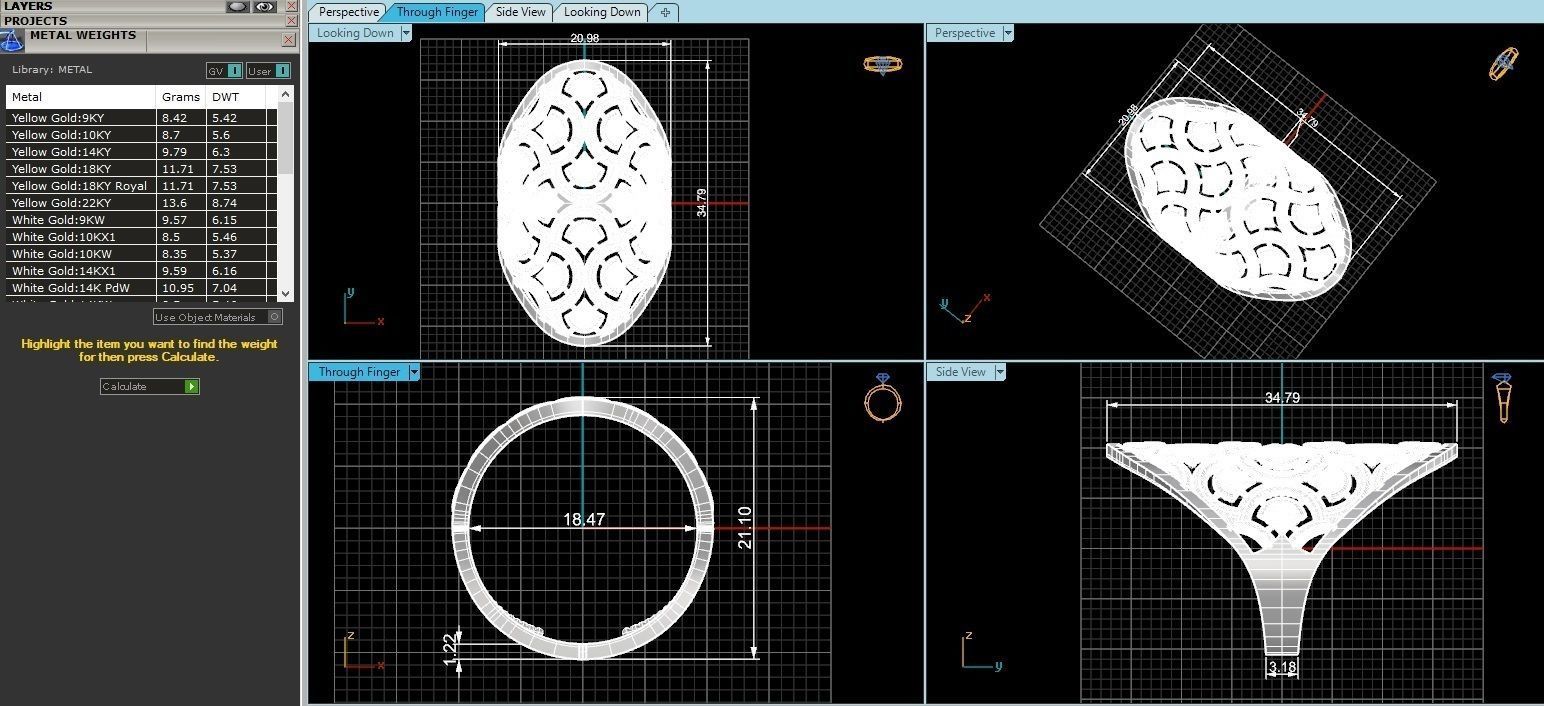This screenshot has width=1544, height=706.
Task: Click the Looking Down viewport title label
Action: pyautogui.click(x=355, y=33)
